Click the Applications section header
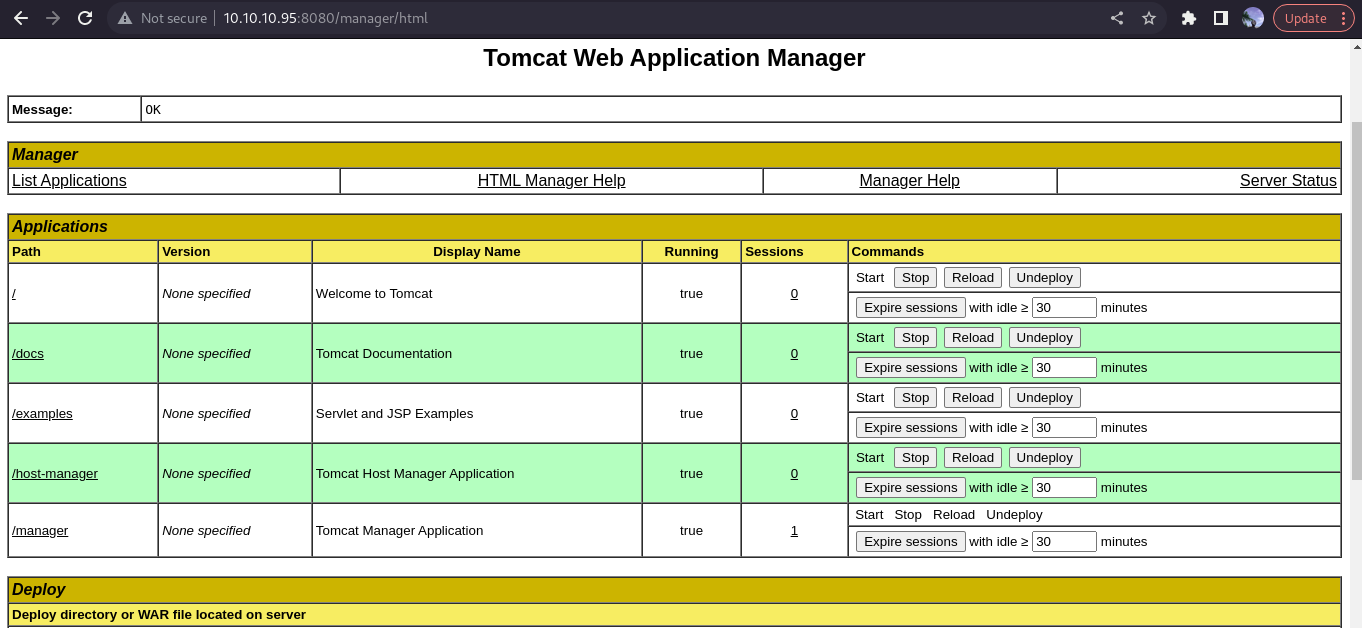Screen dimensions: 1362x628 click(674, 227)
